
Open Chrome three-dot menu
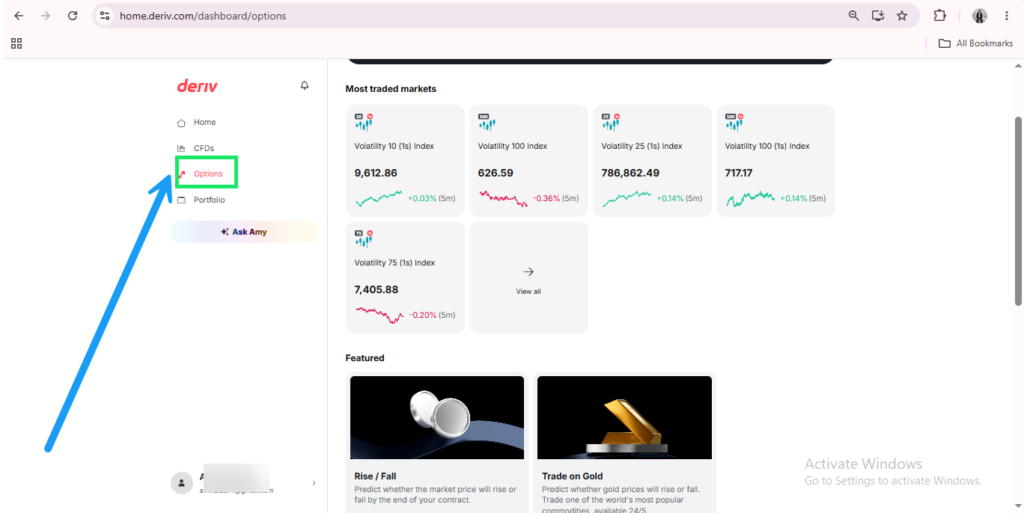(x=1006, y=16)
